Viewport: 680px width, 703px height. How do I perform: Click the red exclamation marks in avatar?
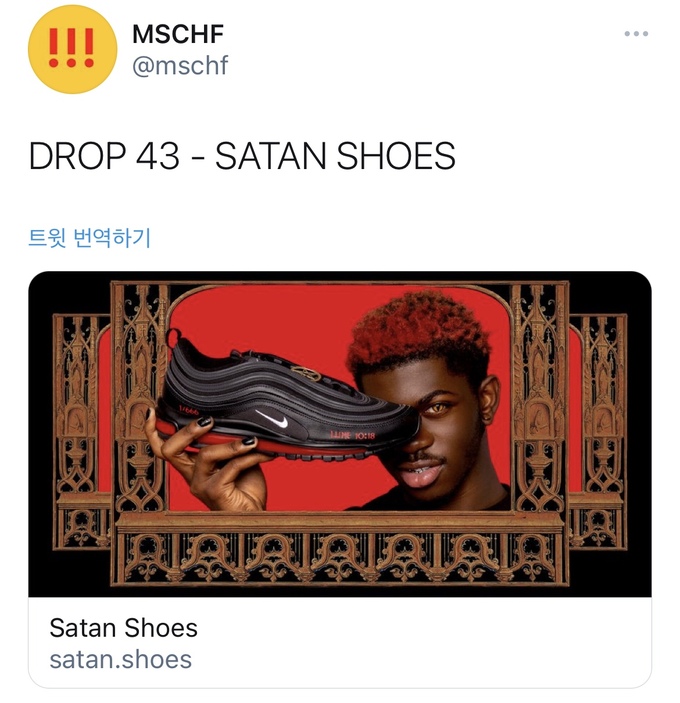(x=71, y=48)
